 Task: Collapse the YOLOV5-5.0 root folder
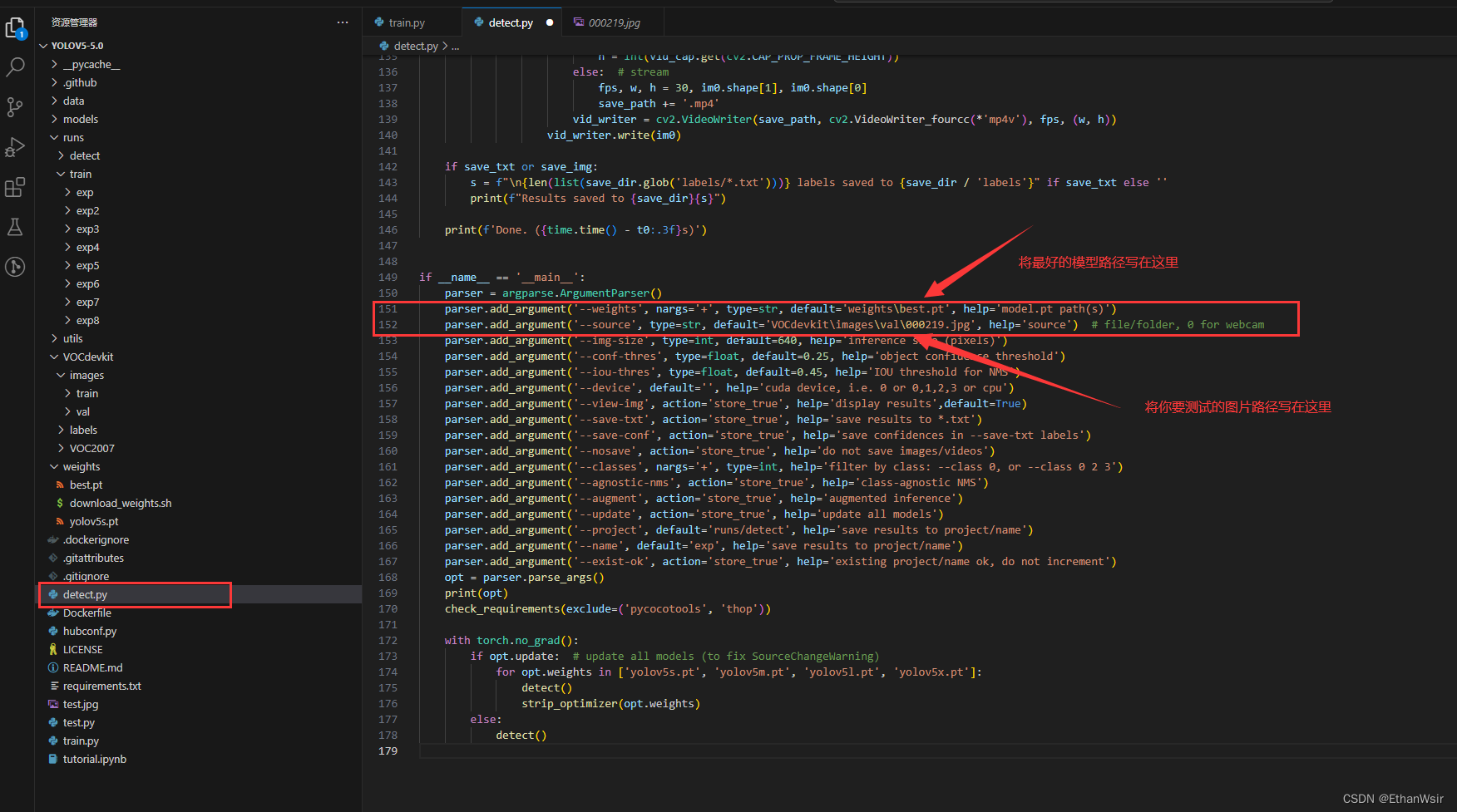coord(43,46)
